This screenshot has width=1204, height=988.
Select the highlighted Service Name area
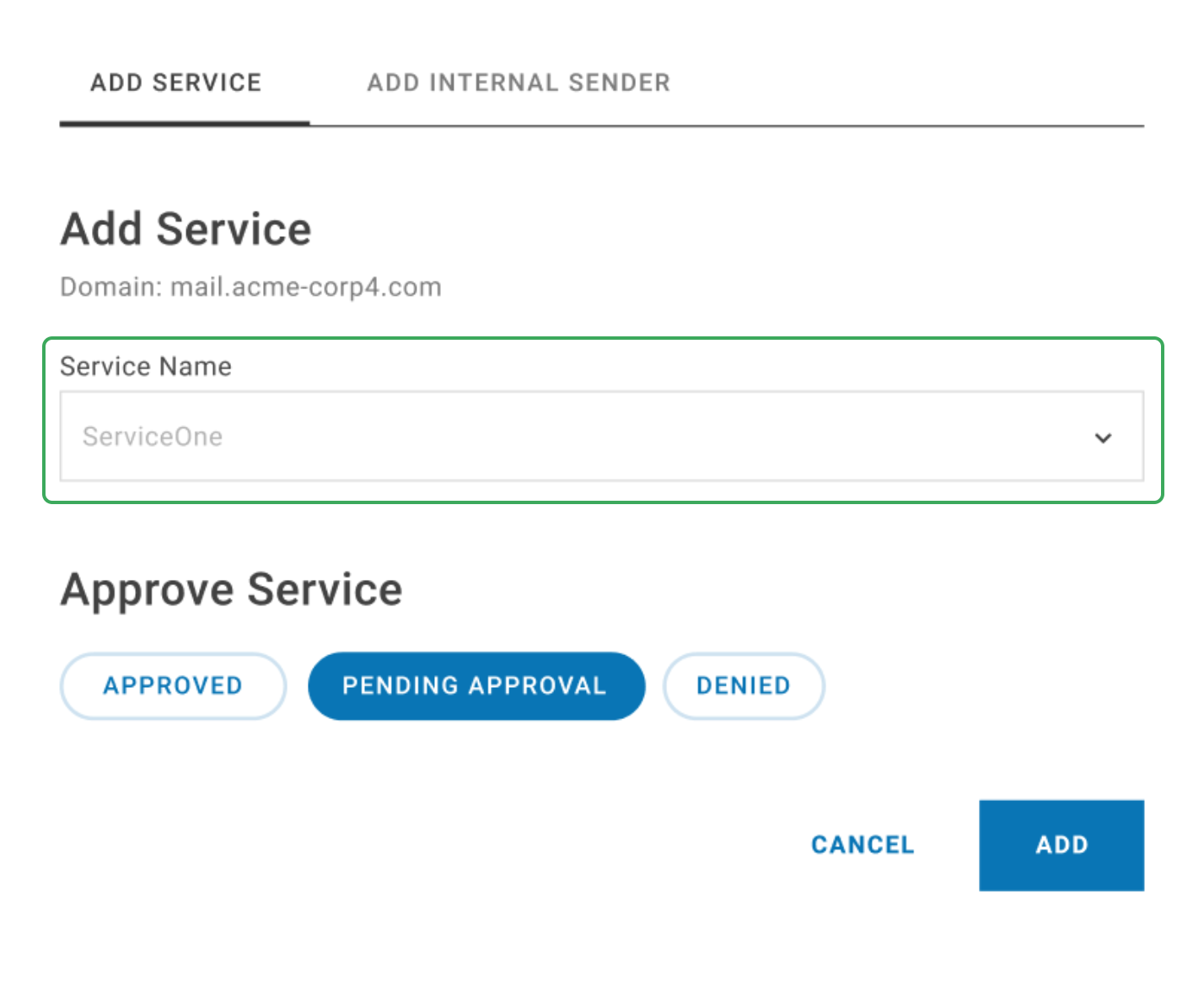(601, 419)
